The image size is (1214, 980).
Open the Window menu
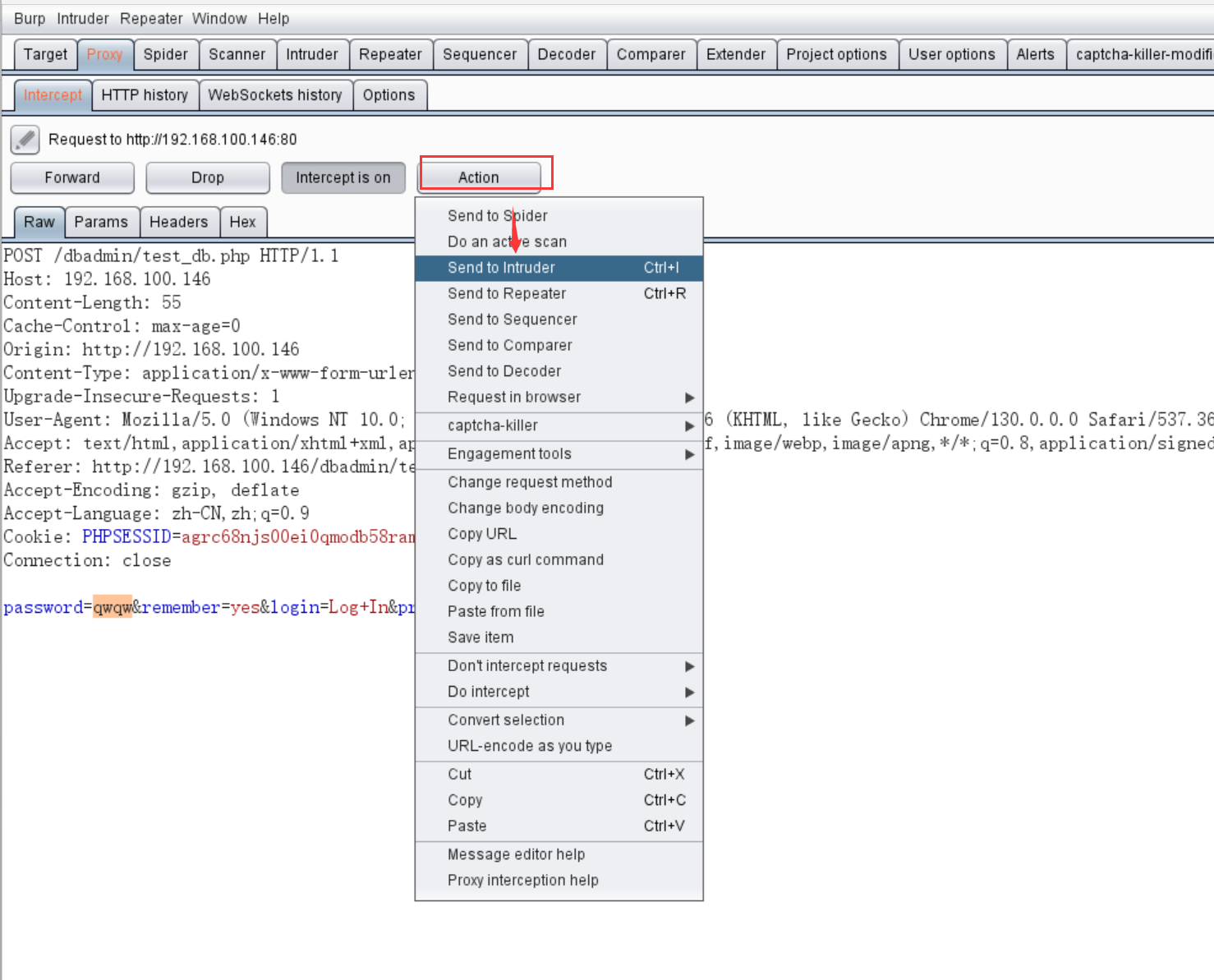pyautogui.click(x=219, y=19)
